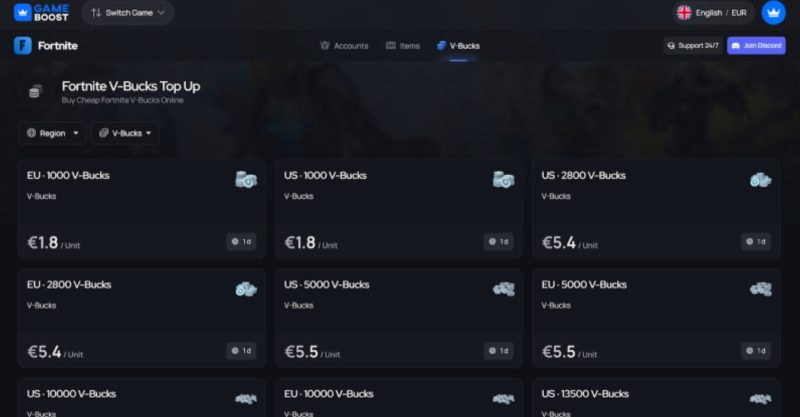800x417 pixels.
Task: Click Buy Cheap Fortnite V-Bucks Online subtitle
Action: coord(122,101)
